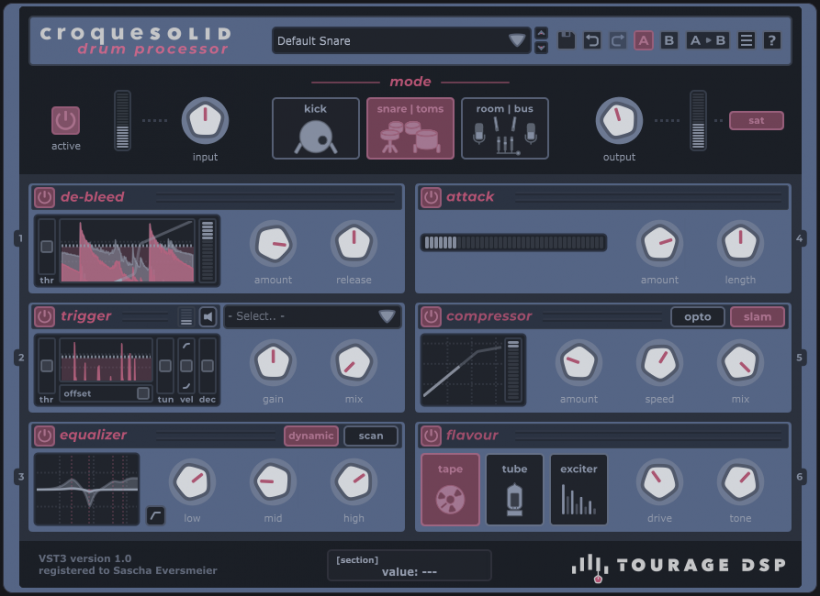The width and height of the screenshot is (820, 596).
Task: Toggle the main active power button
Action: click(x=65, y=121)
